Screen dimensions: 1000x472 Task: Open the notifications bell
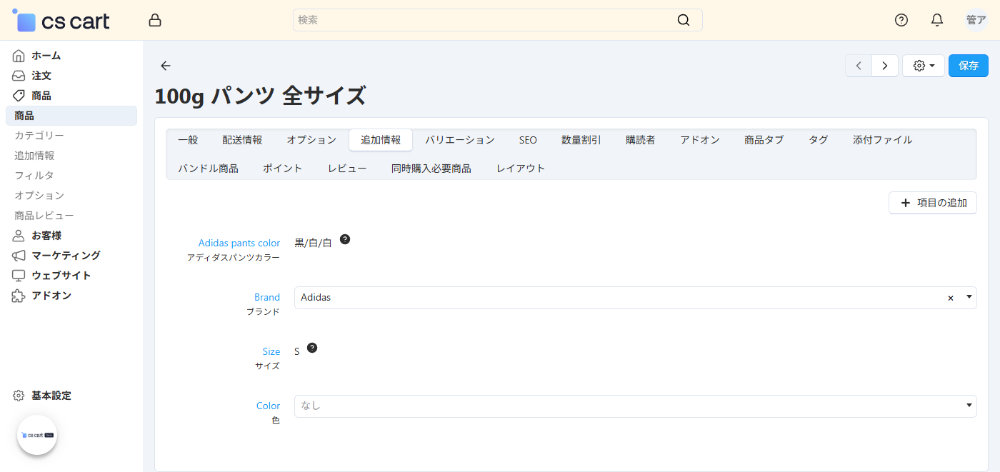(x=937, y=20)
